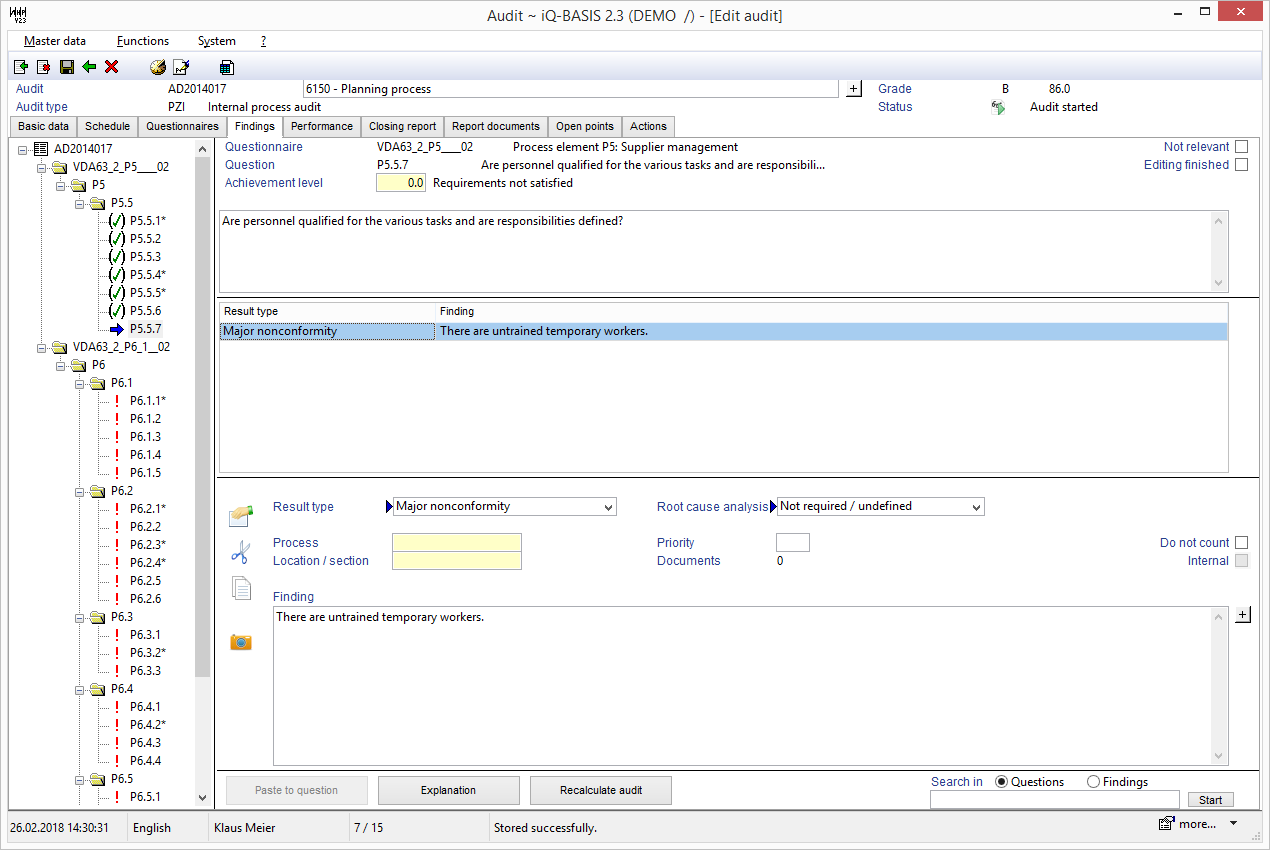Viewport: 1270px width, 850px height.
Task: Click into the Location / section input field
Action: pyautogui.click(x=457, y=561)
